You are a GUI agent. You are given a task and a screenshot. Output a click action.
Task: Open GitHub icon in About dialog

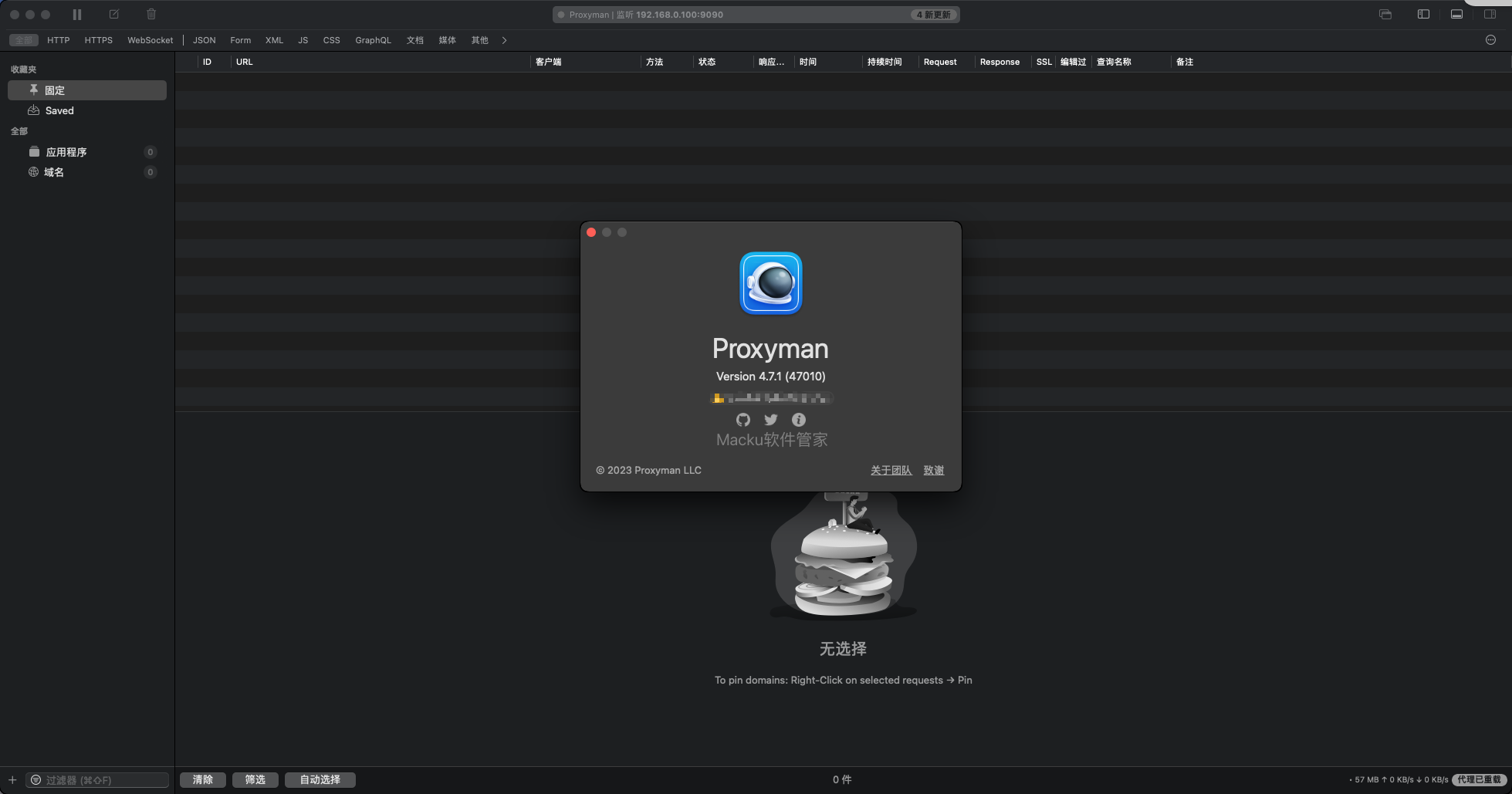pyautogui.click(x=743, y=420)
